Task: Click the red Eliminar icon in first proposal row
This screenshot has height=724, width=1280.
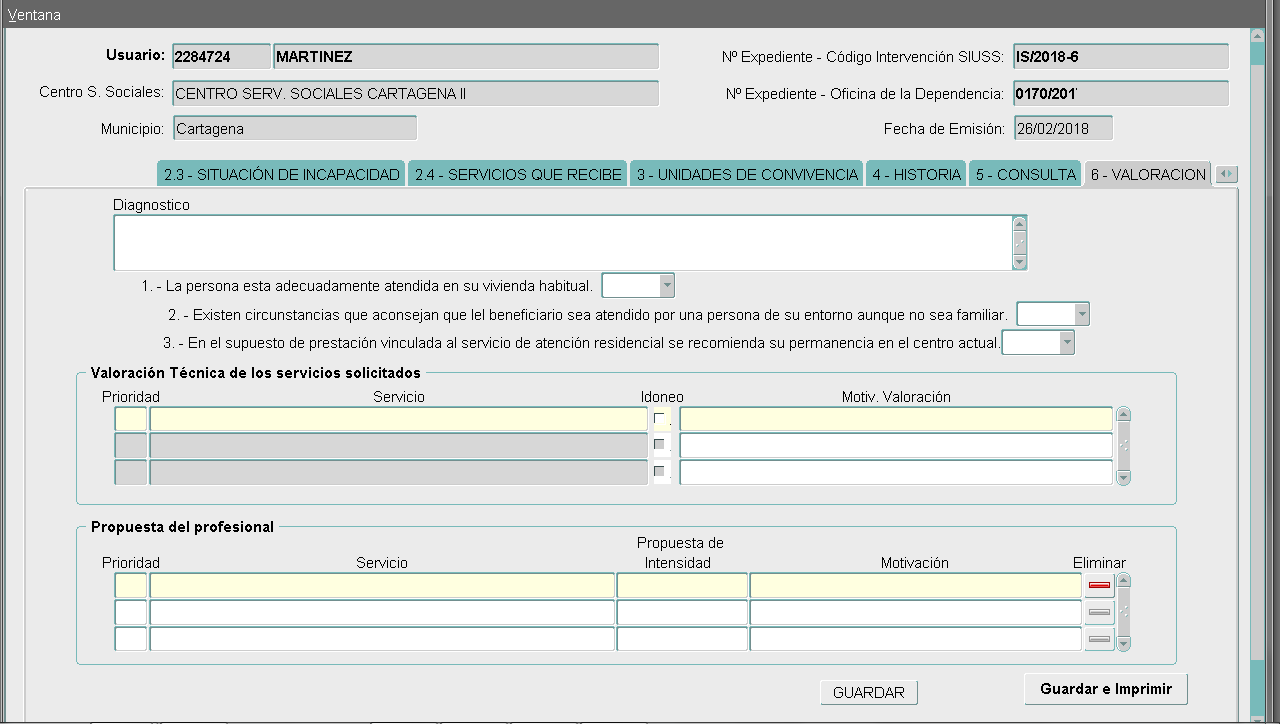Action: [1099, 585]
